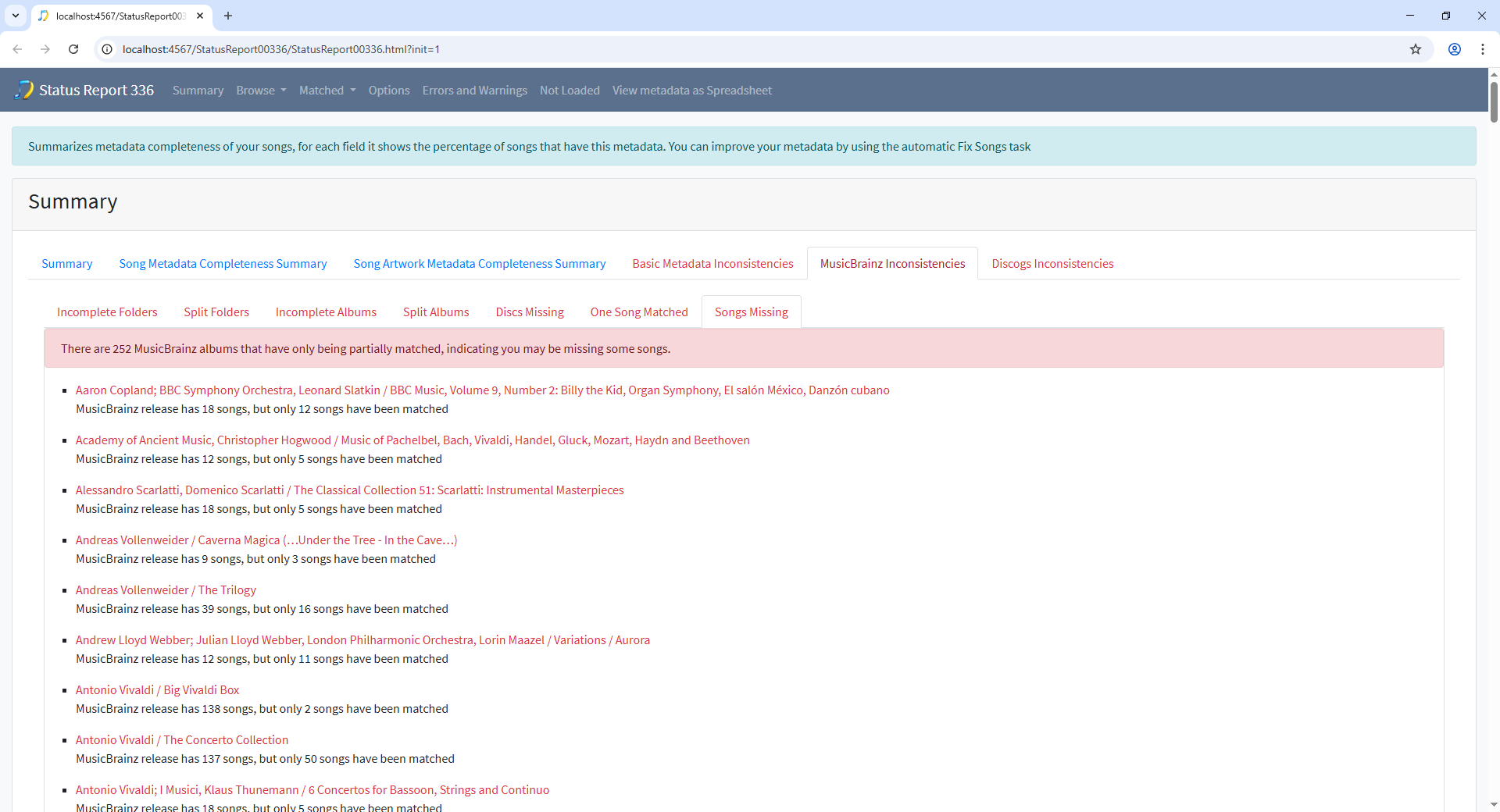Open Alessandro Scarlatti Classical Collection 51 link

tap(349, 490)
